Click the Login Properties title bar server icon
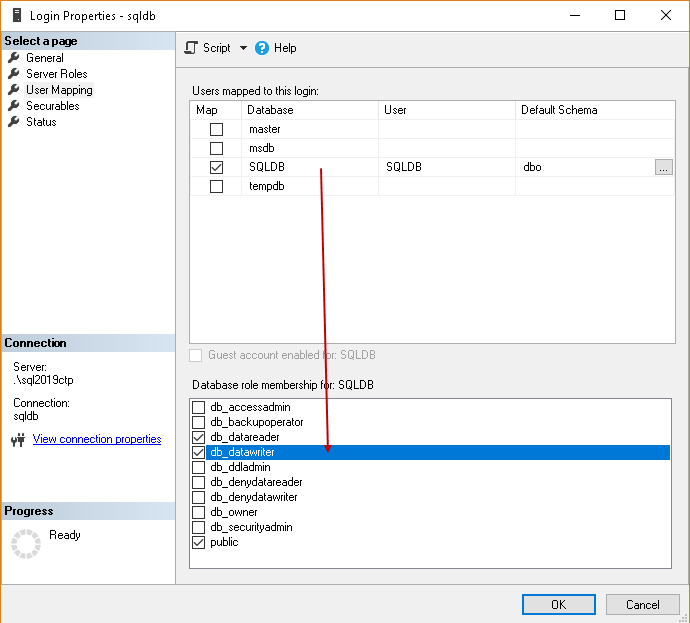 coord(17,15)
